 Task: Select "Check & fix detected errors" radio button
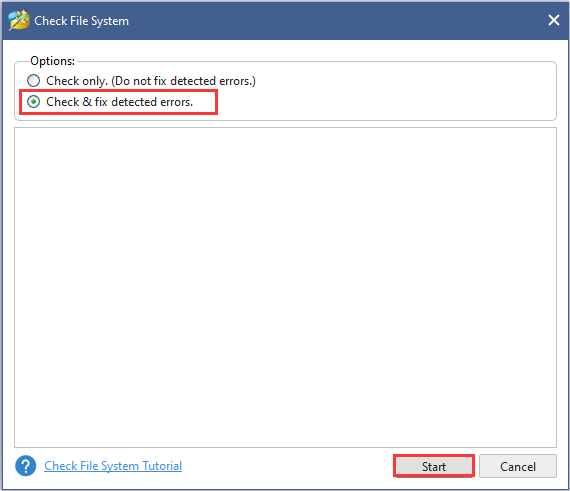33,102
